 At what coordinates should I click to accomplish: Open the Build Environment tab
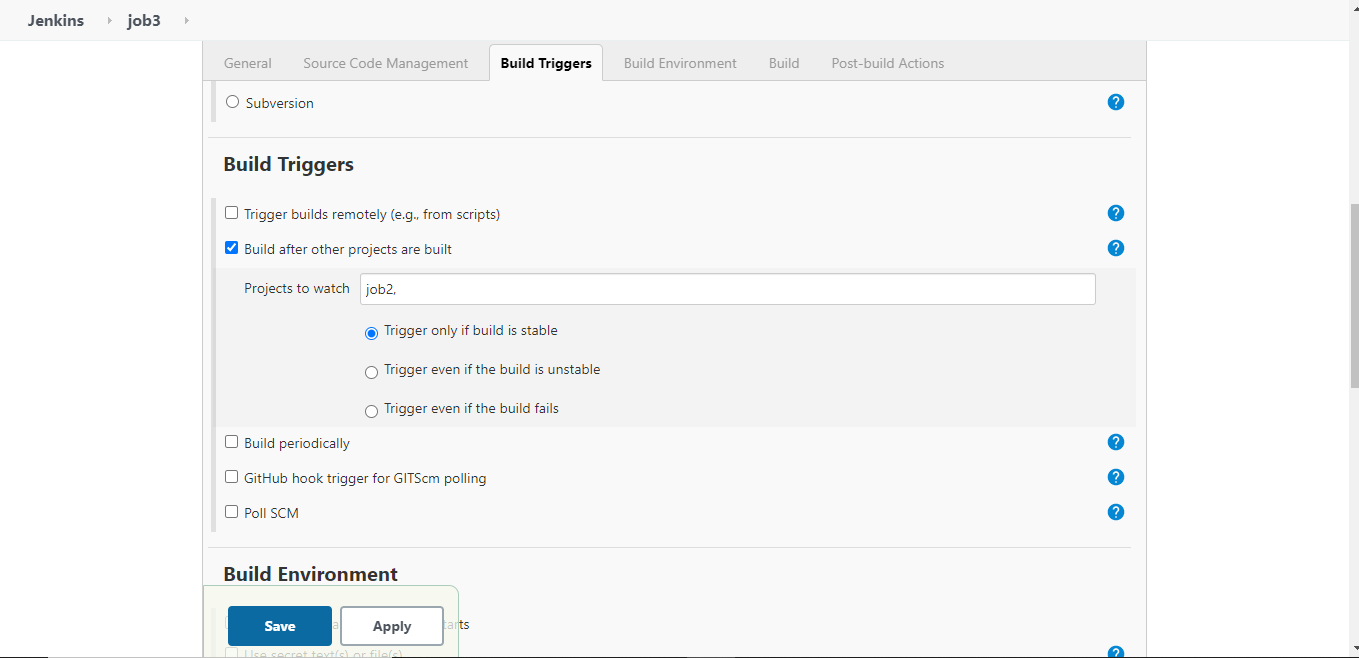[x=680, y=62]
